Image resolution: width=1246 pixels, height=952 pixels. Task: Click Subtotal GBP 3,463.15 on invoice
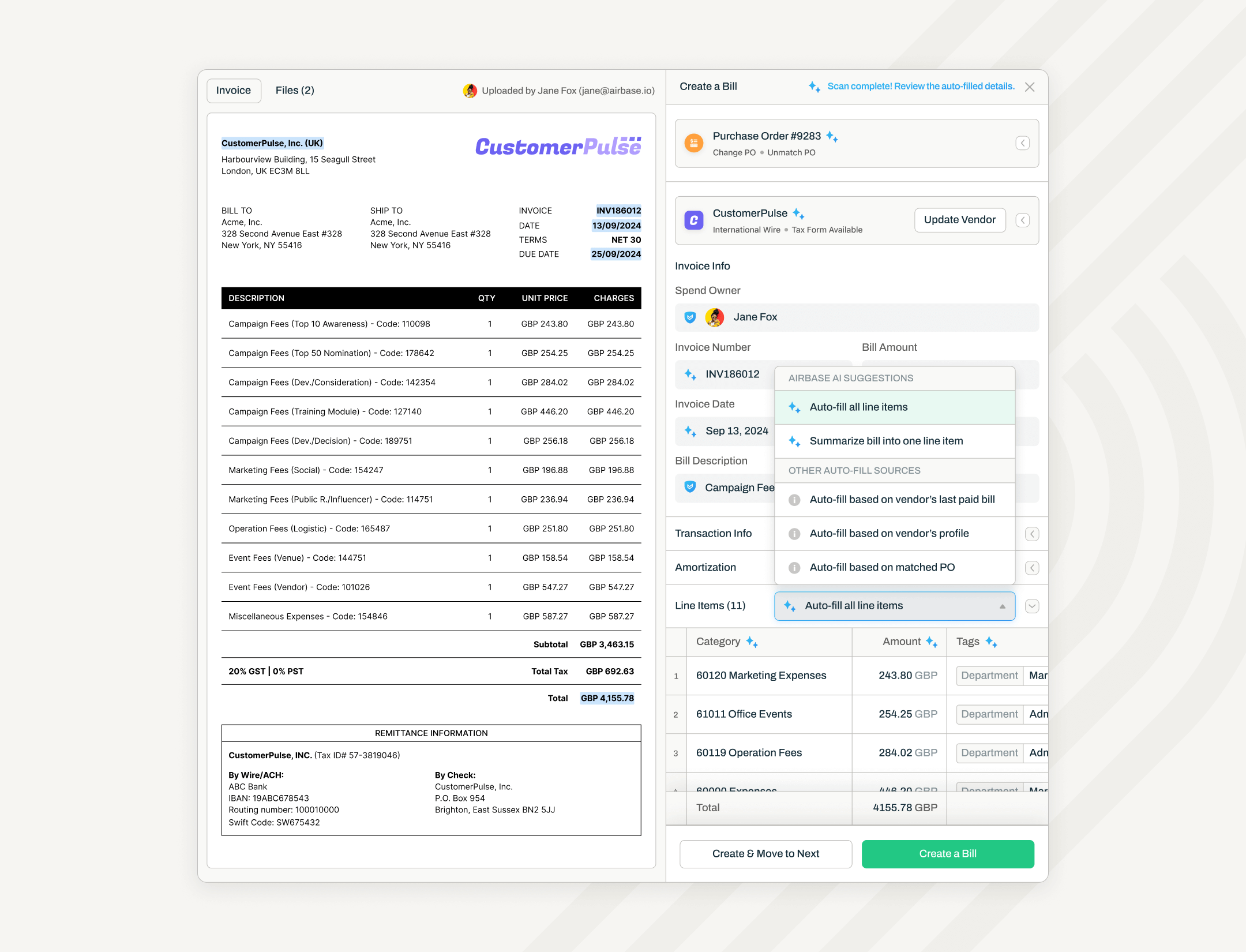click(x=583, y=645)
